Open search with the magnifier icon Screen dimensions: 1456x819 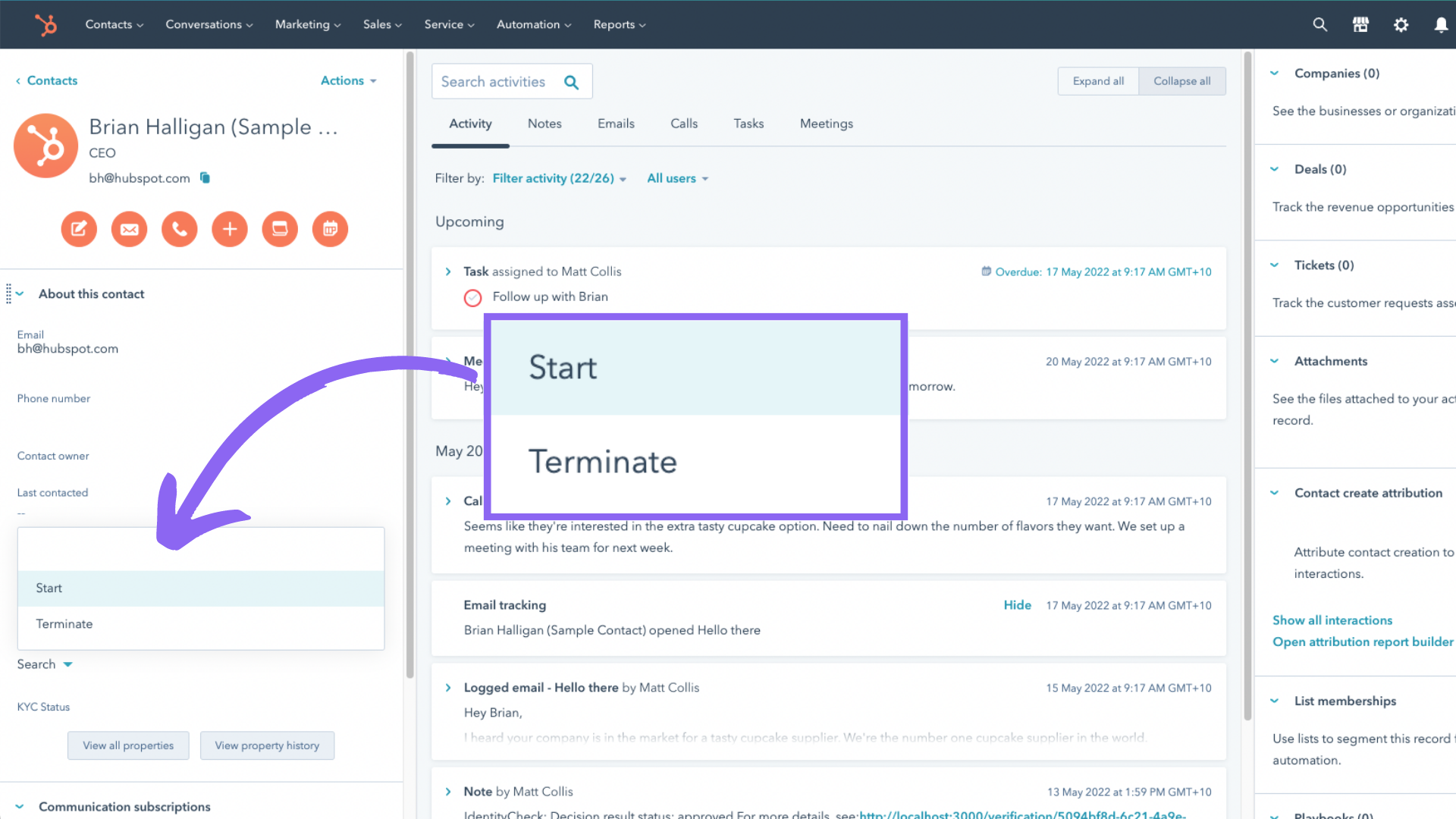pyautogui.click(x=1319, y=24)
